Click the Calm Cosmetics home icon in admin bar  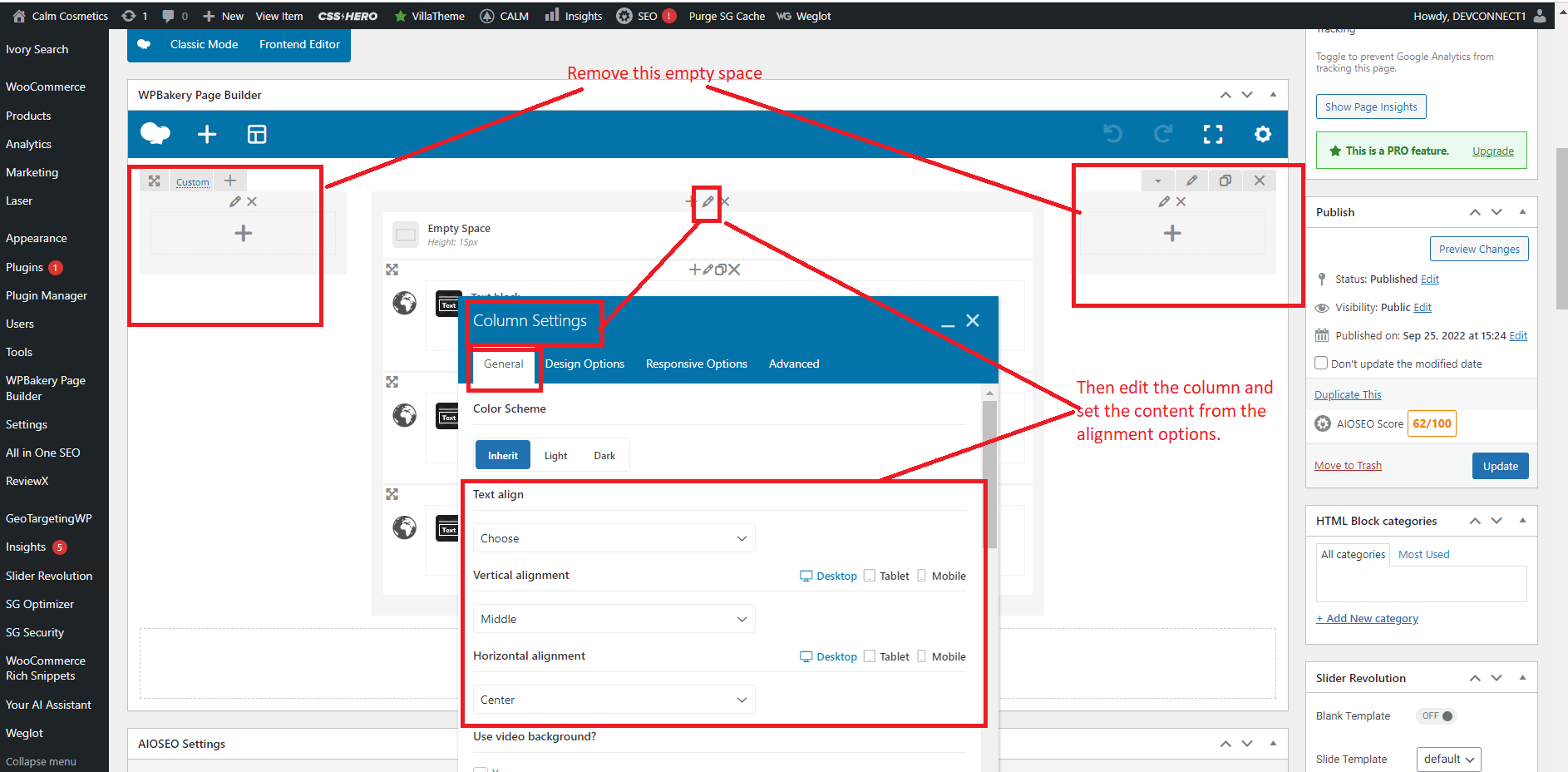[x=19, y=16]
